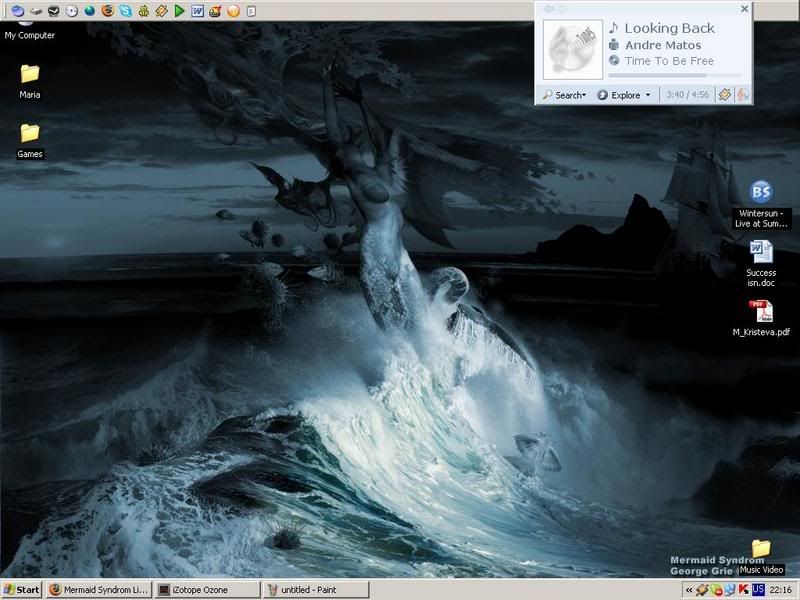Click the grey drive icon in quick launch
Viewport: 800px width, 600px height.
click(x=36, y=11)
